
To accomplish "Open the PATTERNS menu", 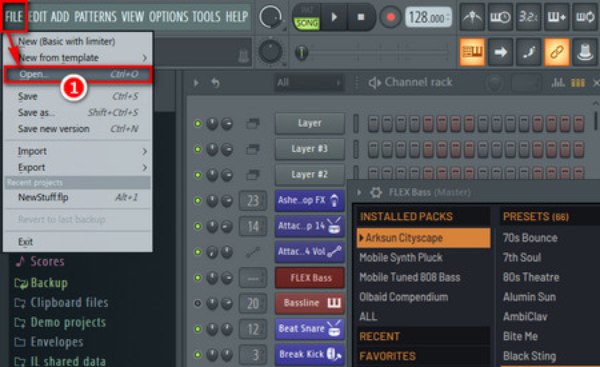I will pos(95,16).
